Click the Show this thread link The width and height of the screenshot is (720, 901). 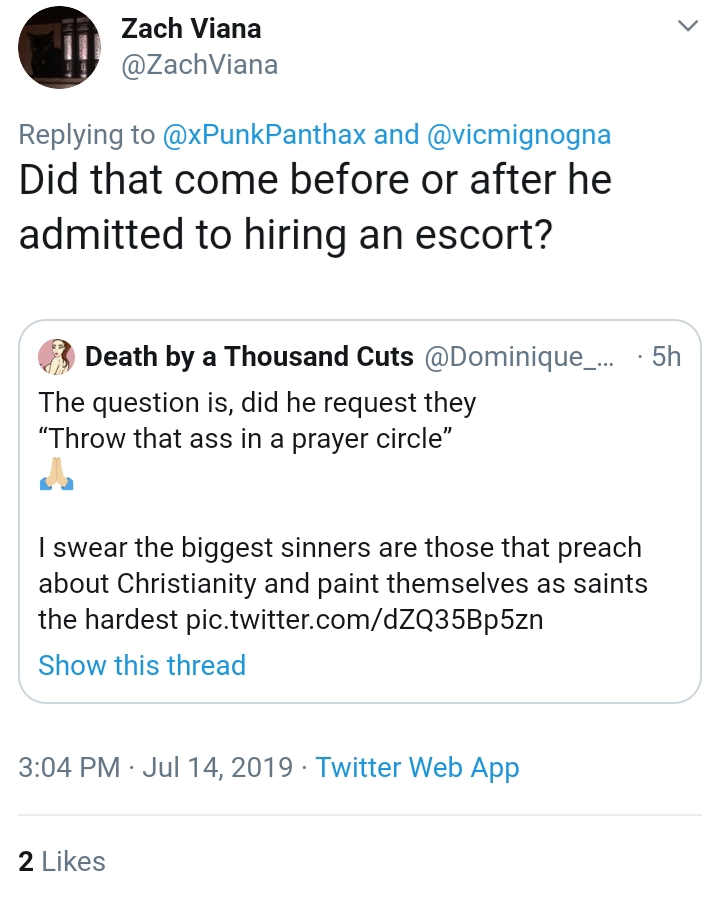coord(142,665)
